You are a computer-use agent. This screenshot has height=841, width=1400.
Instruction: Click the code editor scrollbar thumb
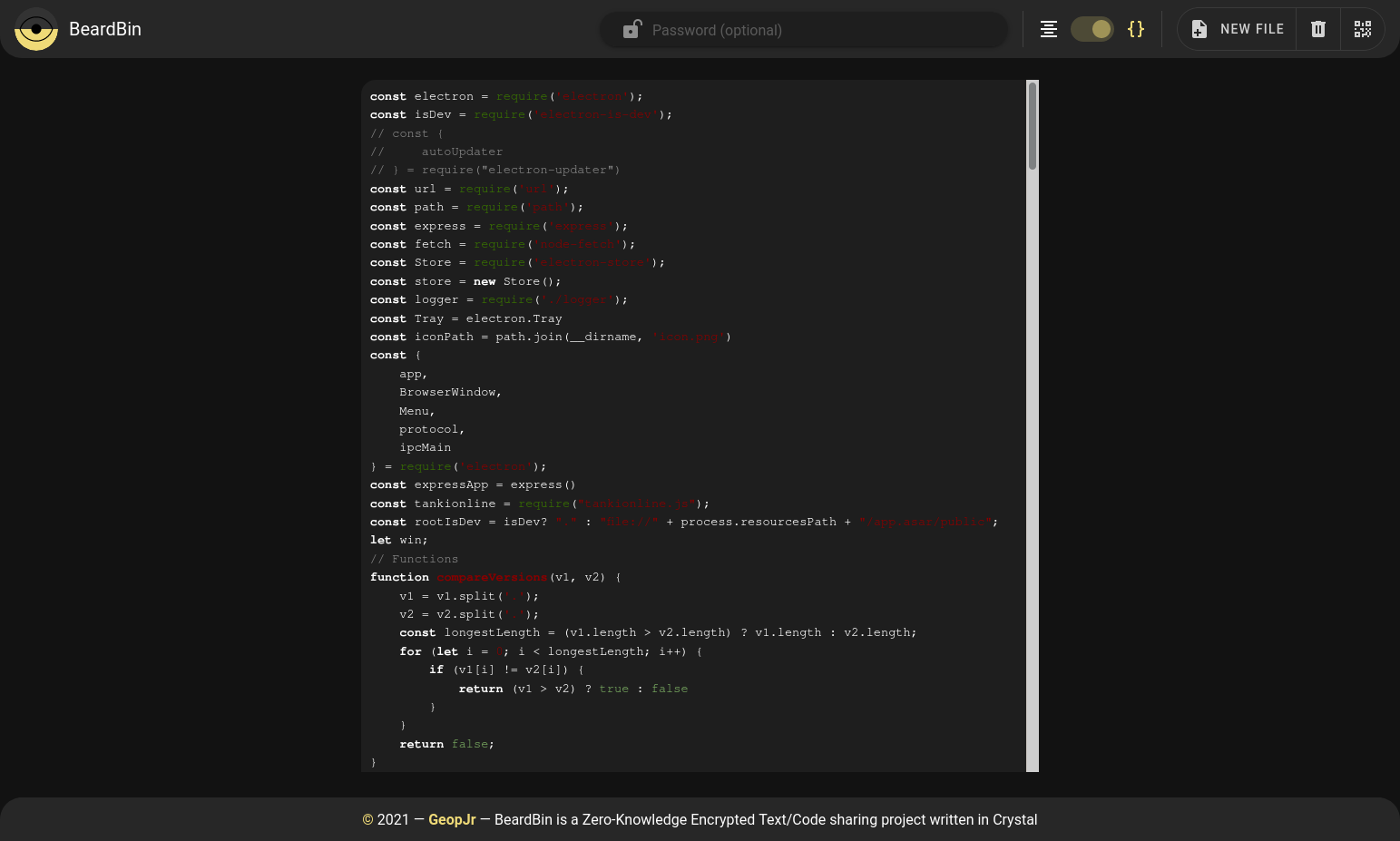[x=1032, y=125]
